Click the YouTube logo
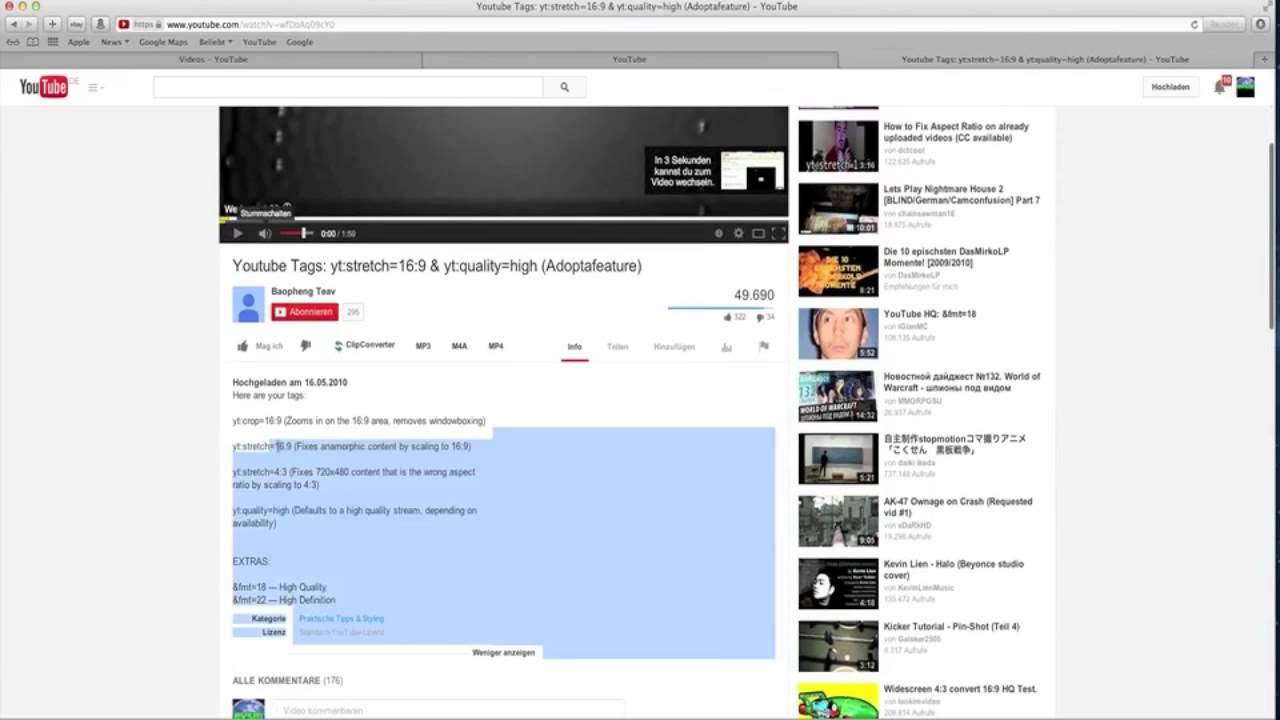 click(43, 87)
